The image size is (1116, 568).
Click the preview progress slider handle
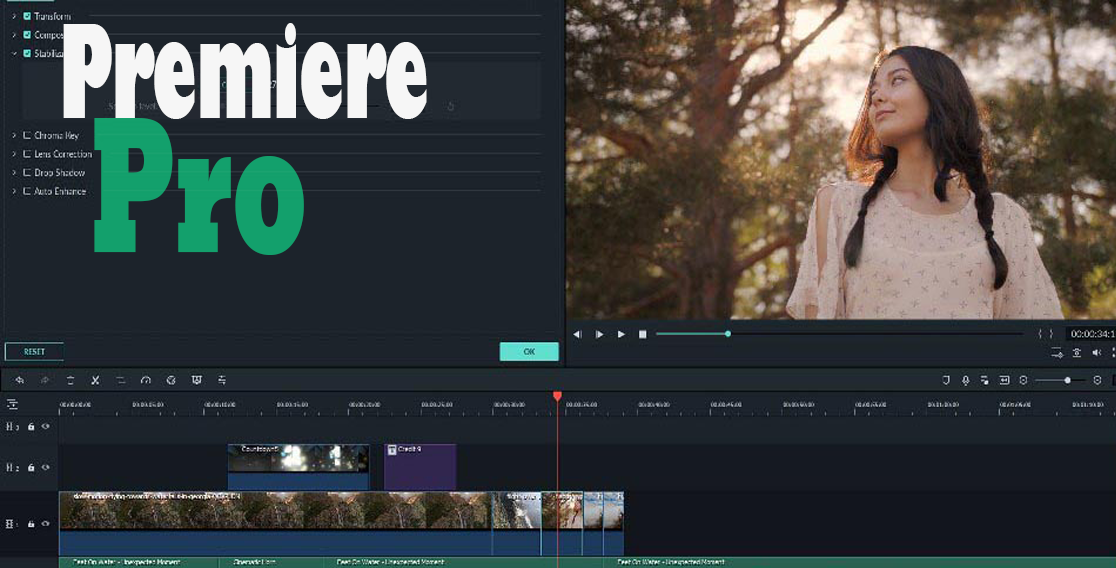tap(727, 334)
